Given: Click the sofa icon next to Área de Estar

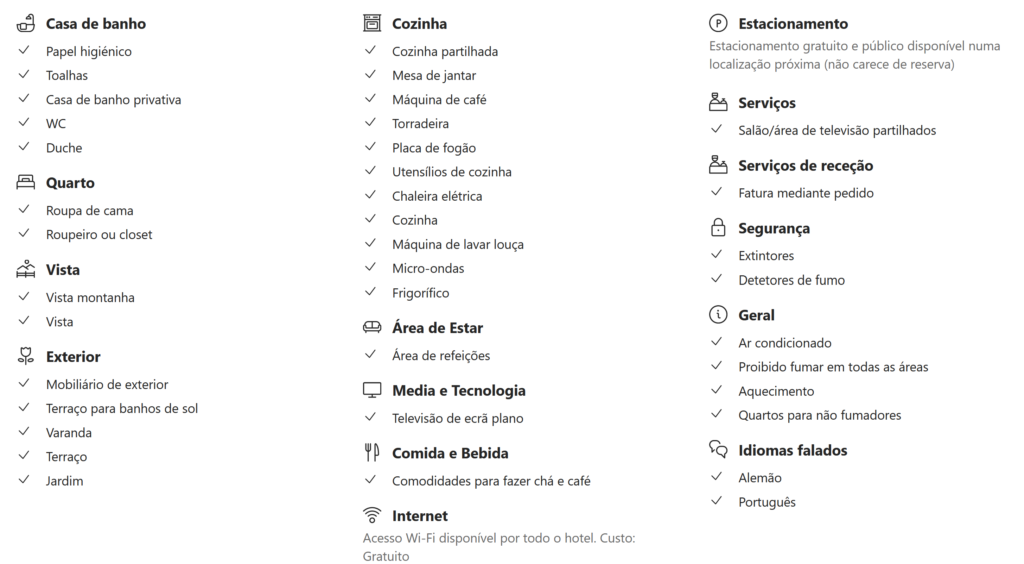Looking at the screenshot, I should pyautogui.click(x=372, y=327).
